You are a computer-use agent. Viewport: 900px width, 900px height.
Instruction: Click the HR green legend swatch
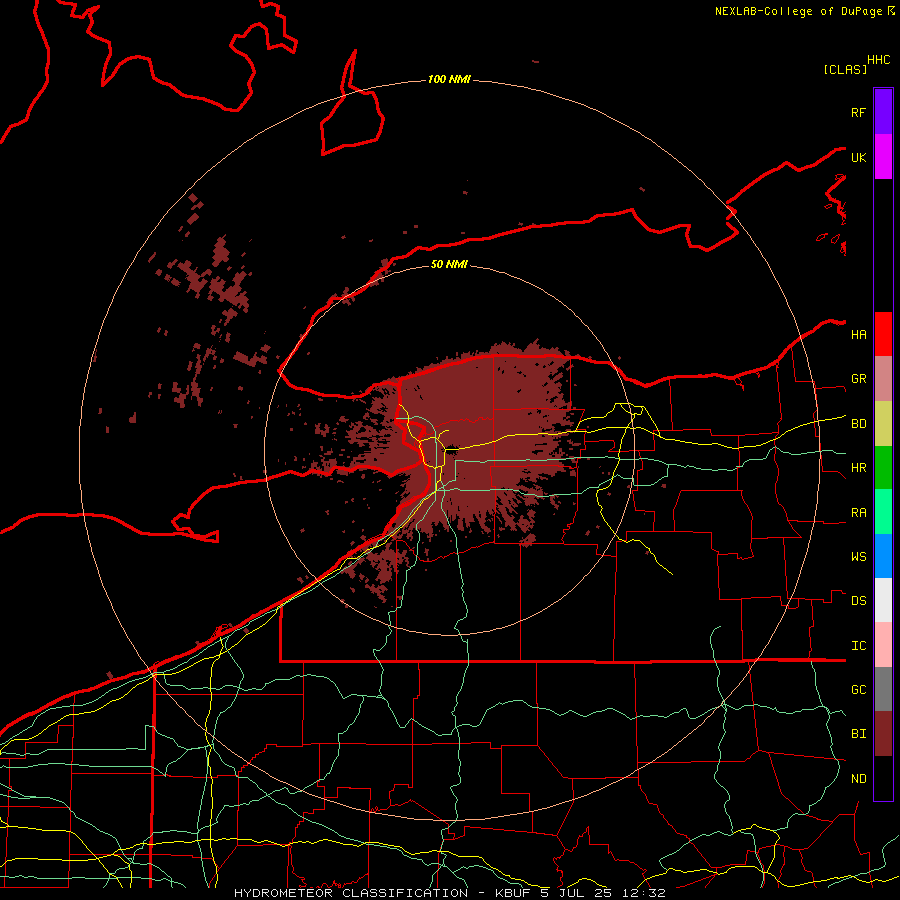click(x=883, y=468)
